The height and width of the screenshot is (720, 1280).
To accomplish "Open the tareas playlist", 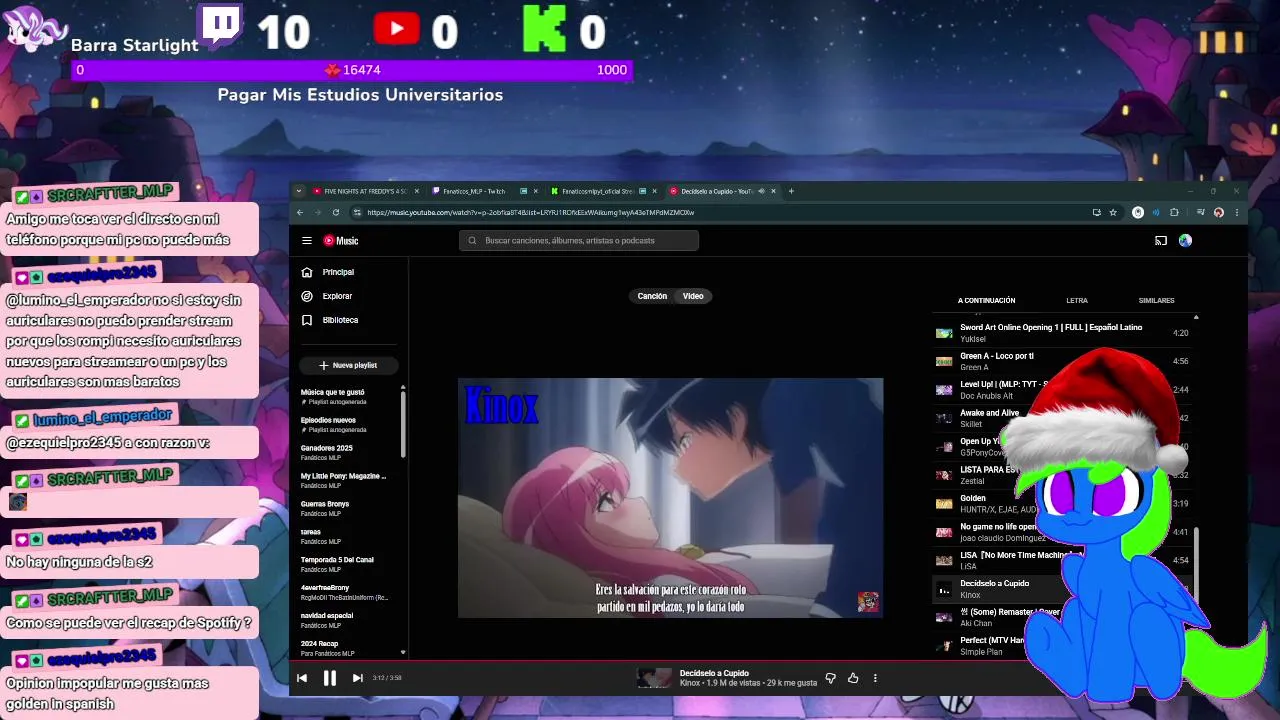I will click(346, 537).
